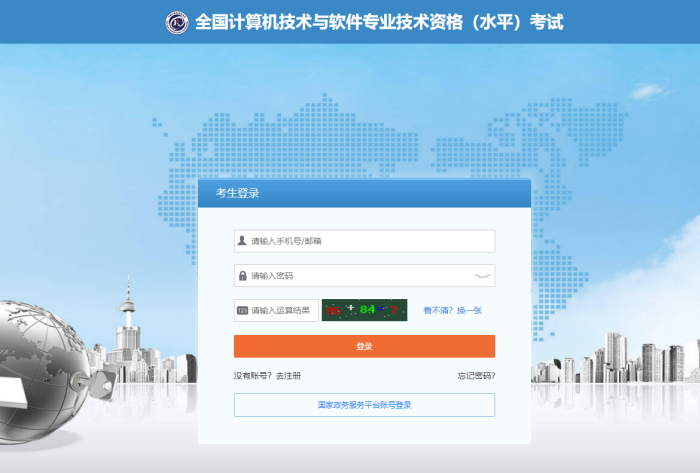Refresh captcha via 看不清？换一张 link

(x=453, y=311)
